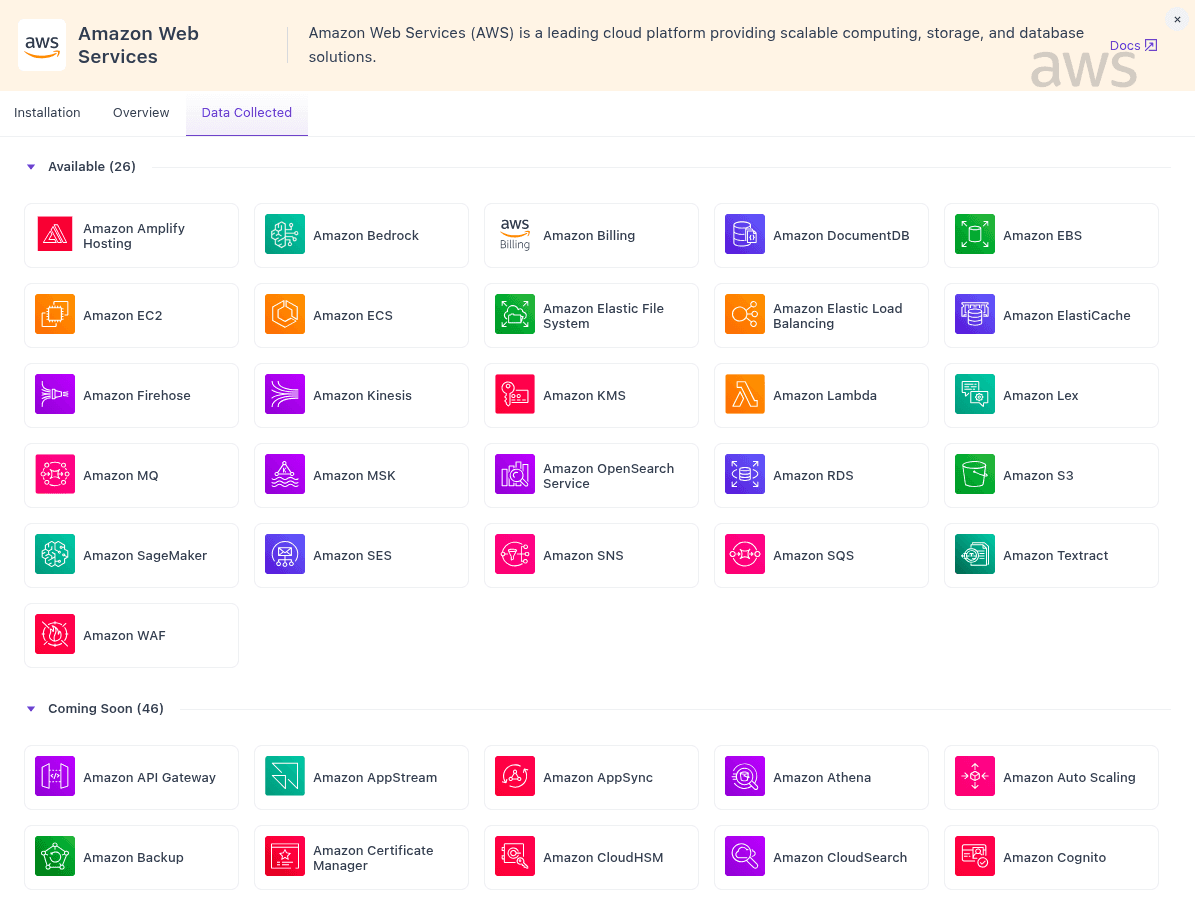The height and width of the screenshot is (897, 1195).
Task: Select the Amazon RDS database icon
Action: pyautogui.click(x=745, y=475)
